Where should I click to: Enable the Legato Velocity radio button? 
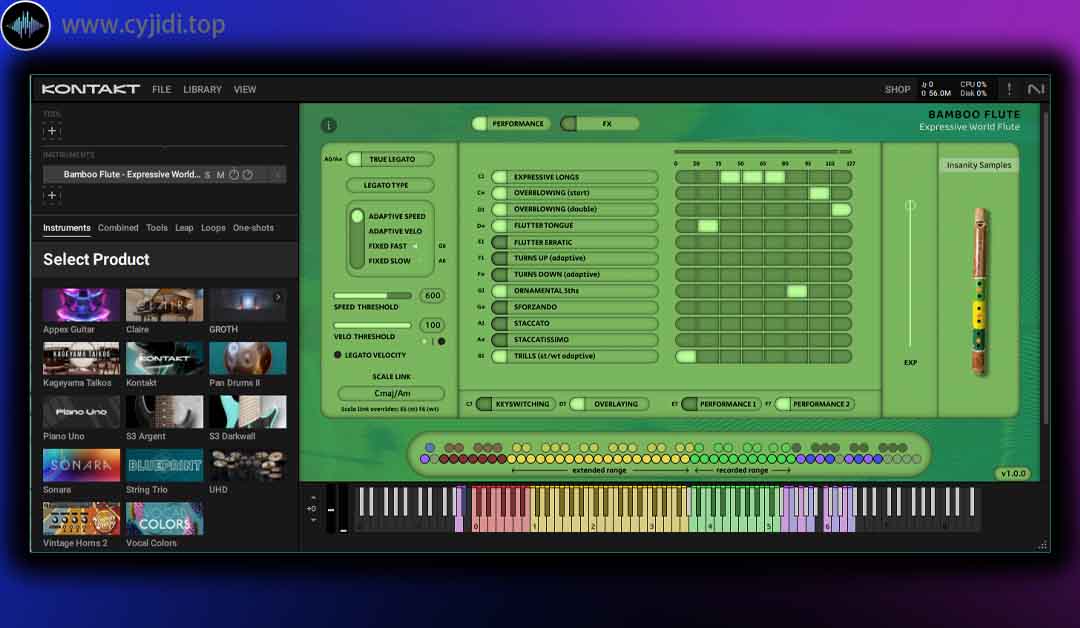tap(338, 355)
